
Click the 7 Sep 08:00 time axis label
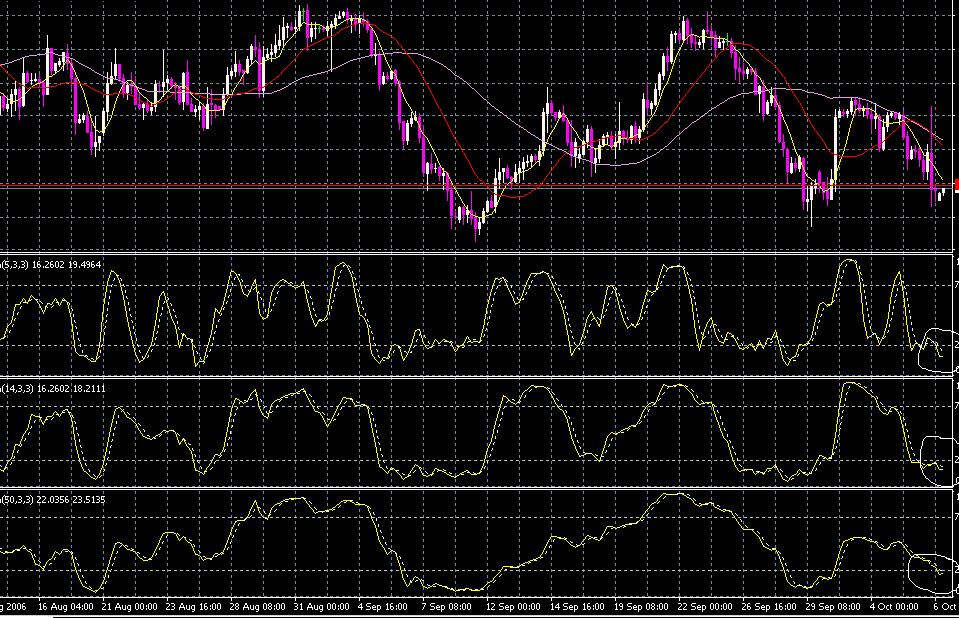pyautogui.click(x=446, y=607)
